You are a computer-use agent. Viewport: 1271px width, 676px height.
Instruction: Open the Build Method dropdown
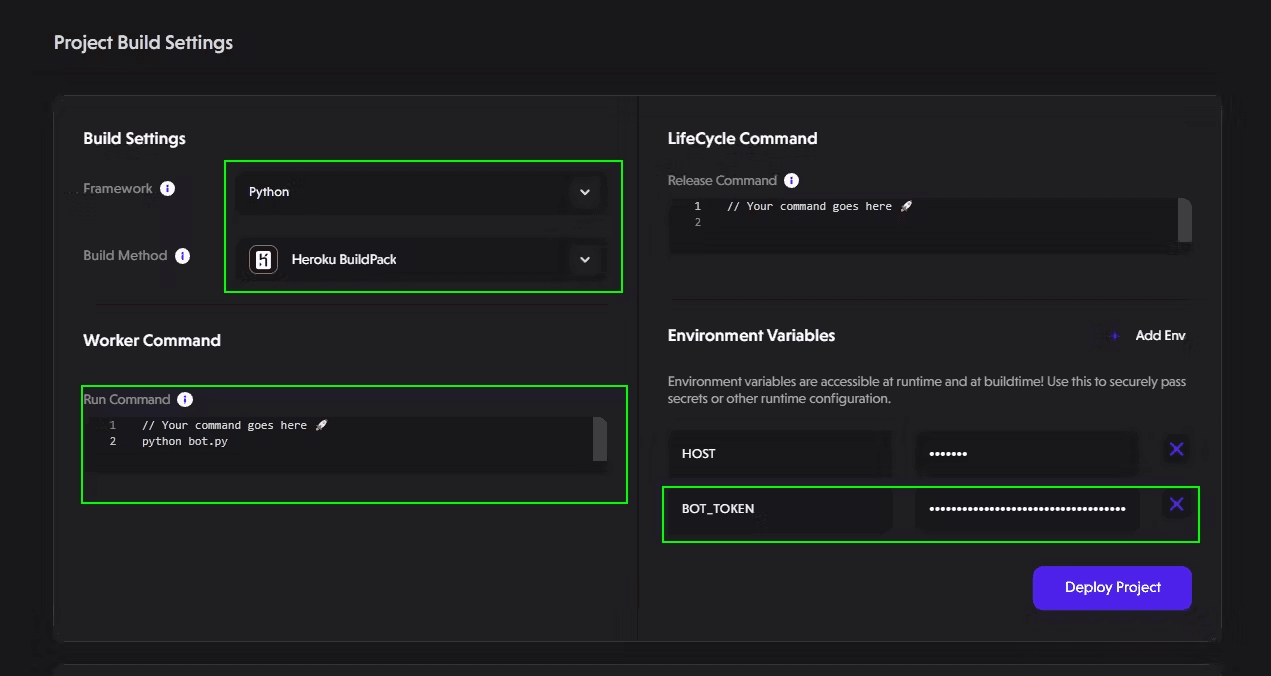421,260
